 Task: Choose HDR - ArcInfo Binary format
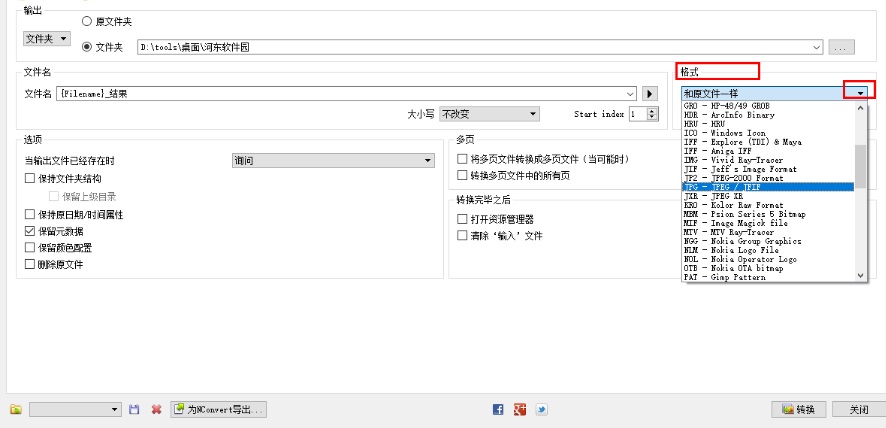(x=768, y=115)
